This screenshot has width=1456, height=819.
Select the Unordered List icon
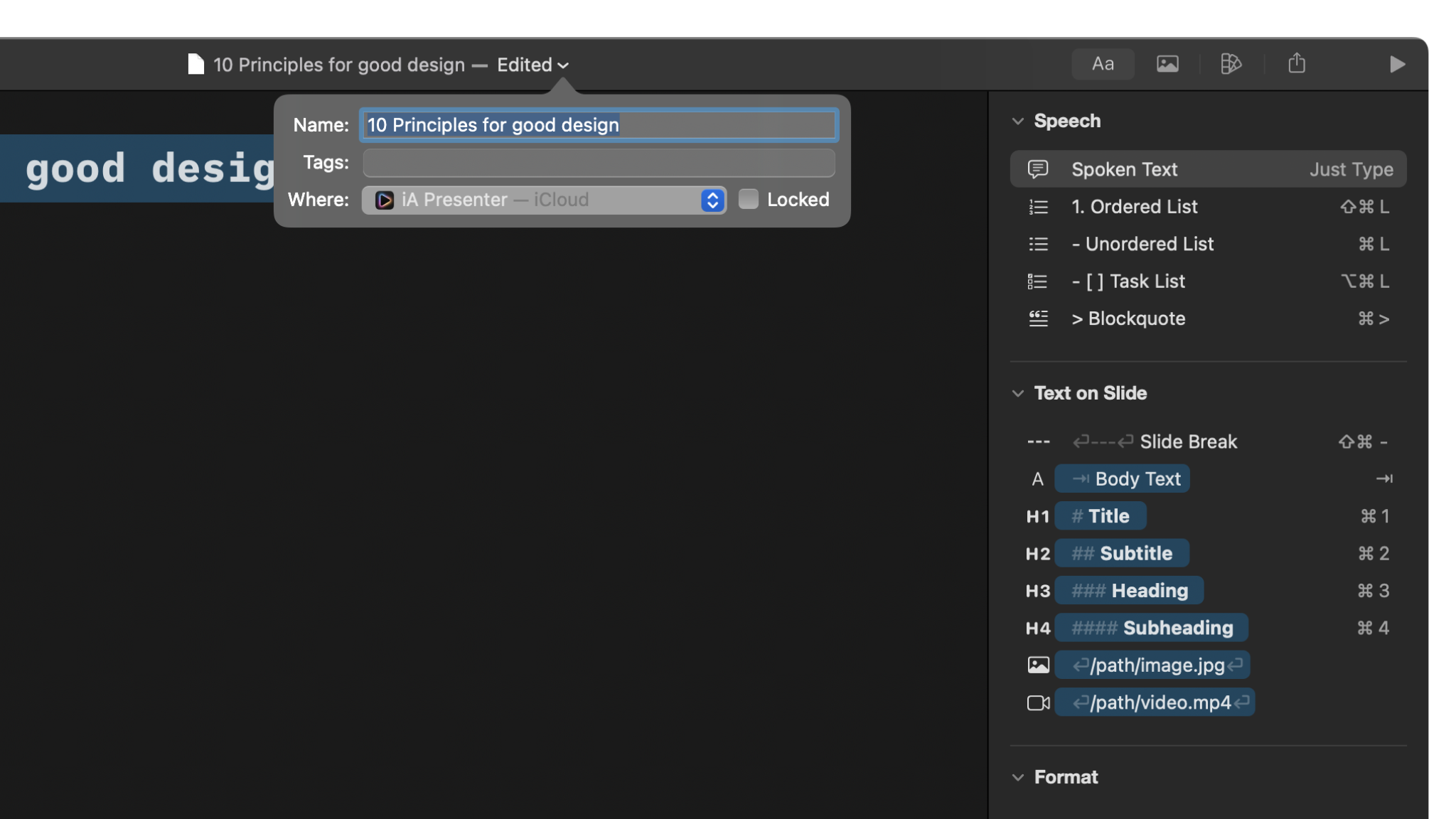pyautogui.click(x=1037, y=244)
